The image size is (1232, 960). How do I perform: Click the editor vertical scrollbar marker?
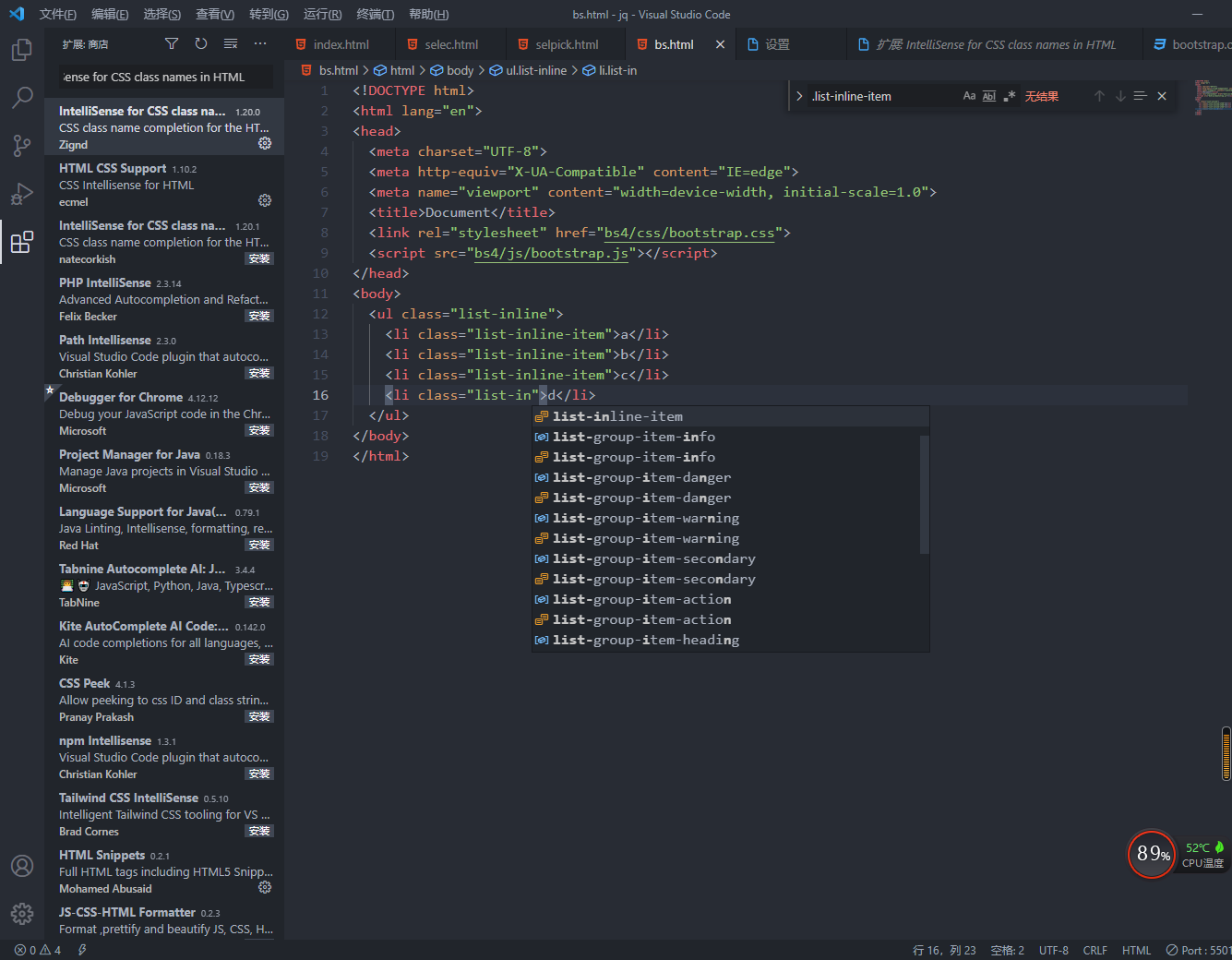coord(1226,753)
